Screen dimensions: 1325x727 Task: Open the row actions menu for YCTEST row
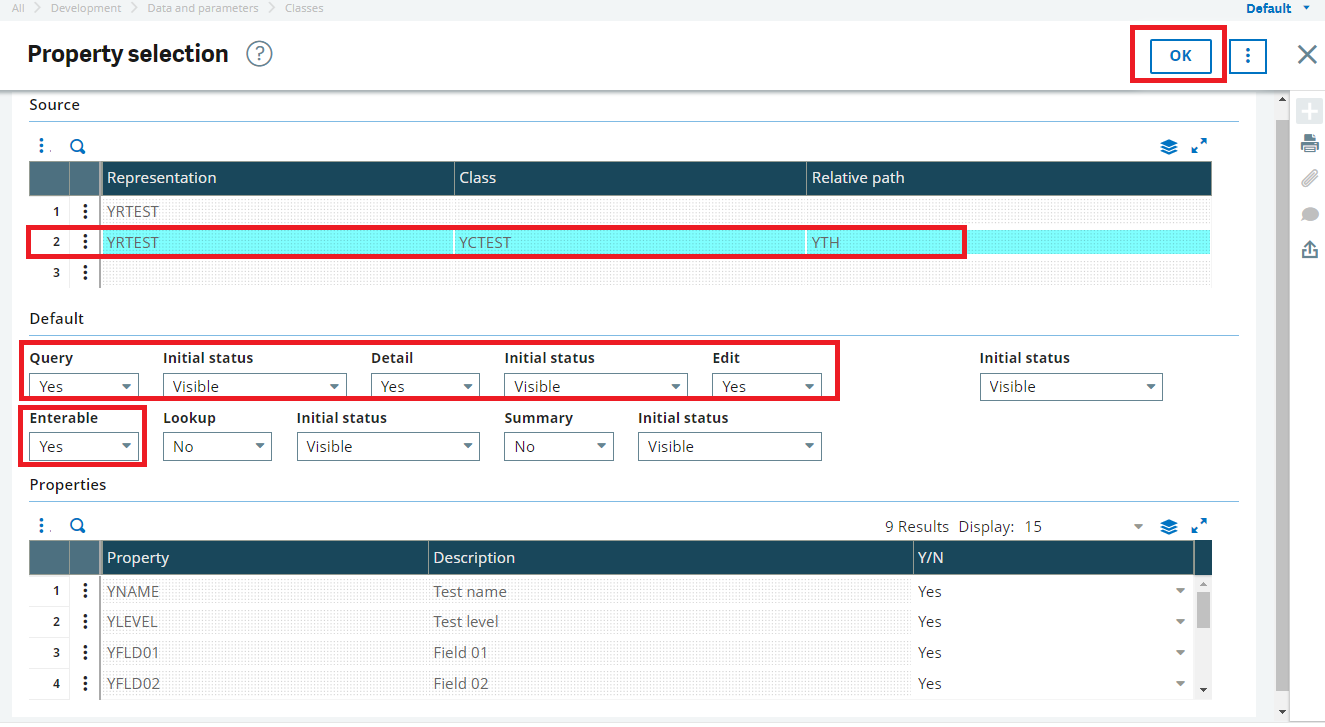[x=85, y=241]
